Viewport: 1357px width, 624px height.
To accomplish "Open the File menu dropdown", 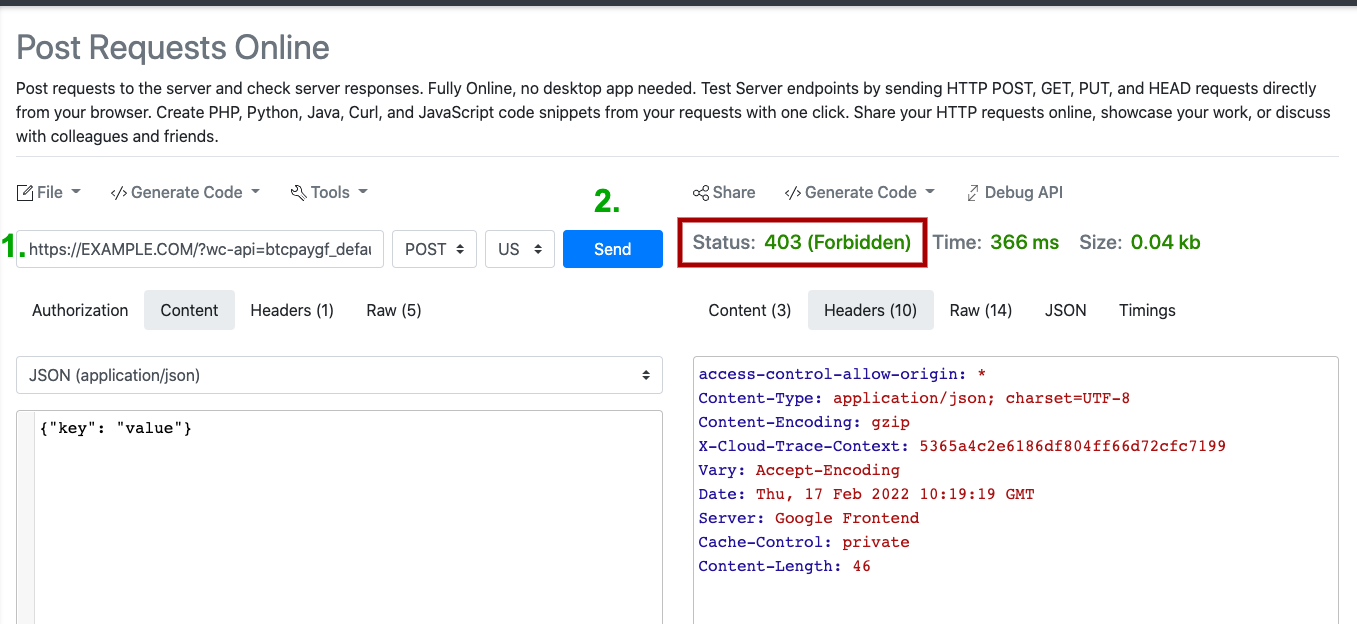I will pyautogui.click(x=49, y=192).
